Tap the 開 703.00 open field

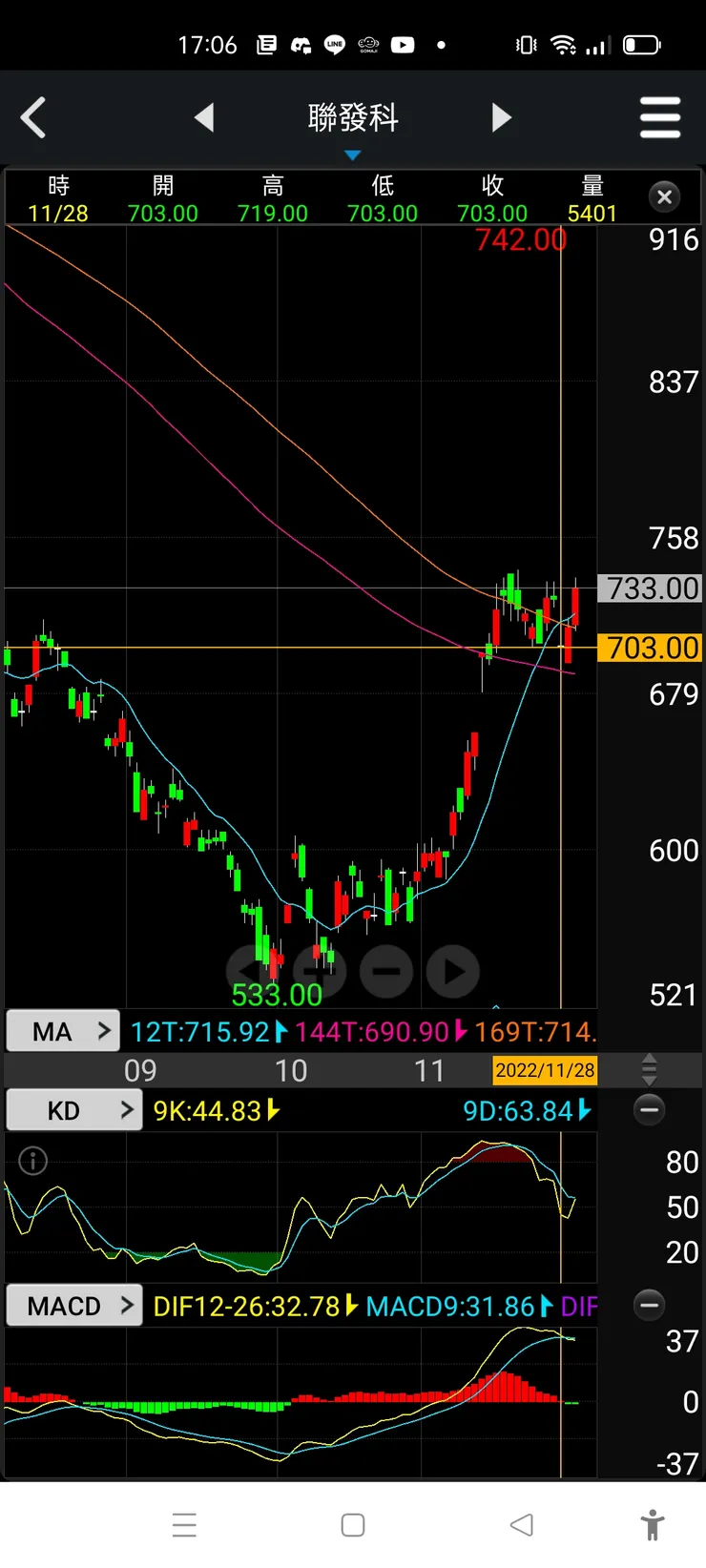(x=163, y=198)
